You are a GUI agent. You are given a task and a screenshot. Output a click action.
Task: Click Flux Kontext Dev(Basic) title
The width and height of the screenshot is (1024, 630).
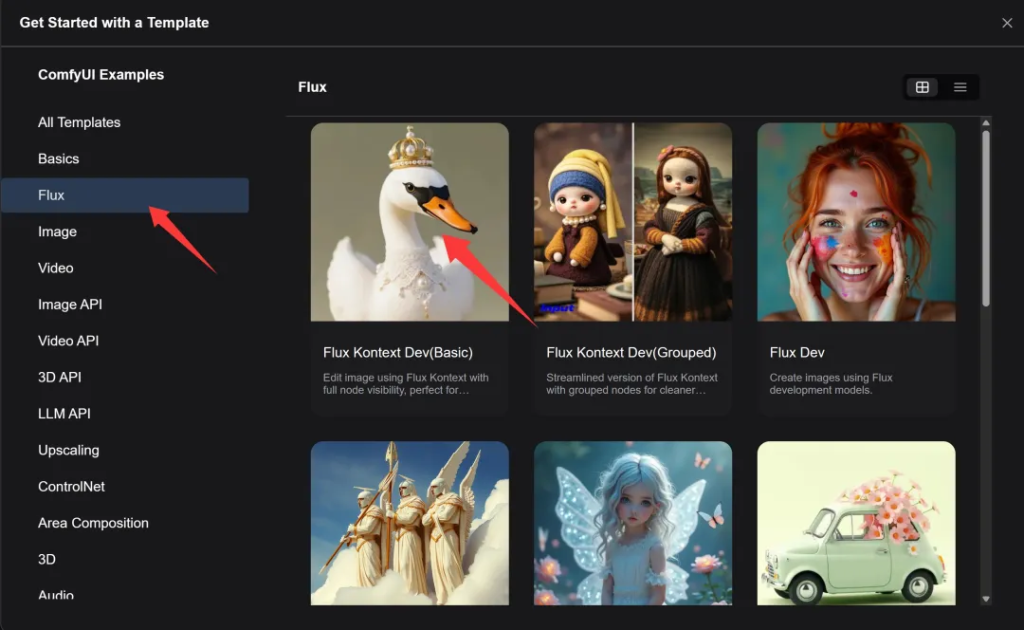398,353
